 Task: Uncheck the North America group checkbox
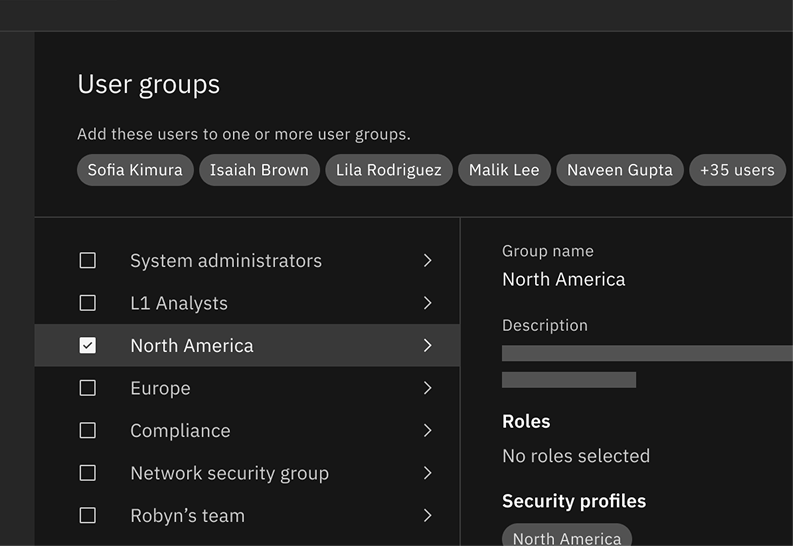[x=88, y=346]
